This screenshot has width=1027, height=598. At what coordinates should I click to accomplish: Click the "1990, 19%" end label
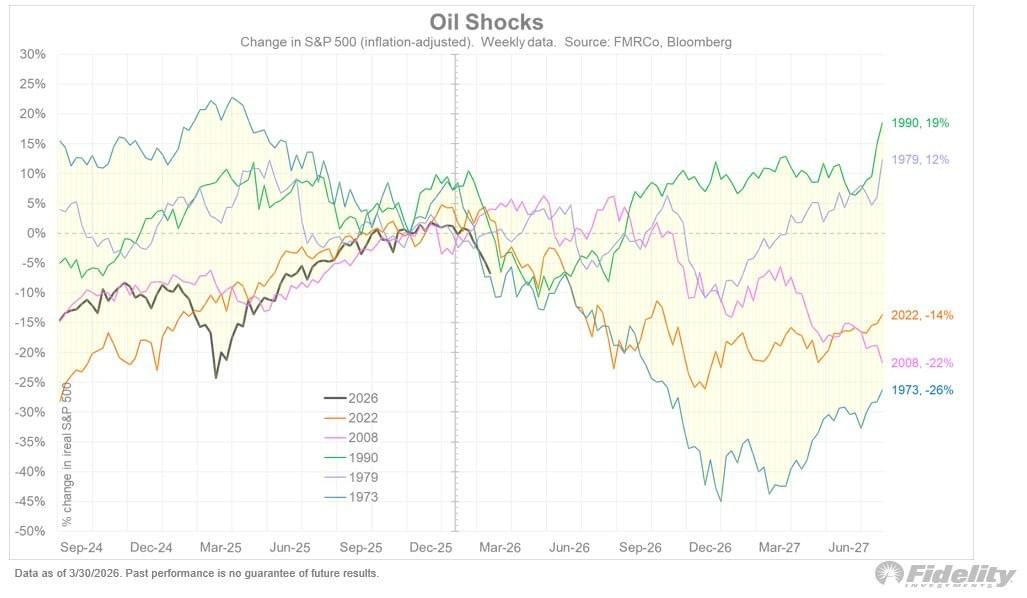point(922,123)
